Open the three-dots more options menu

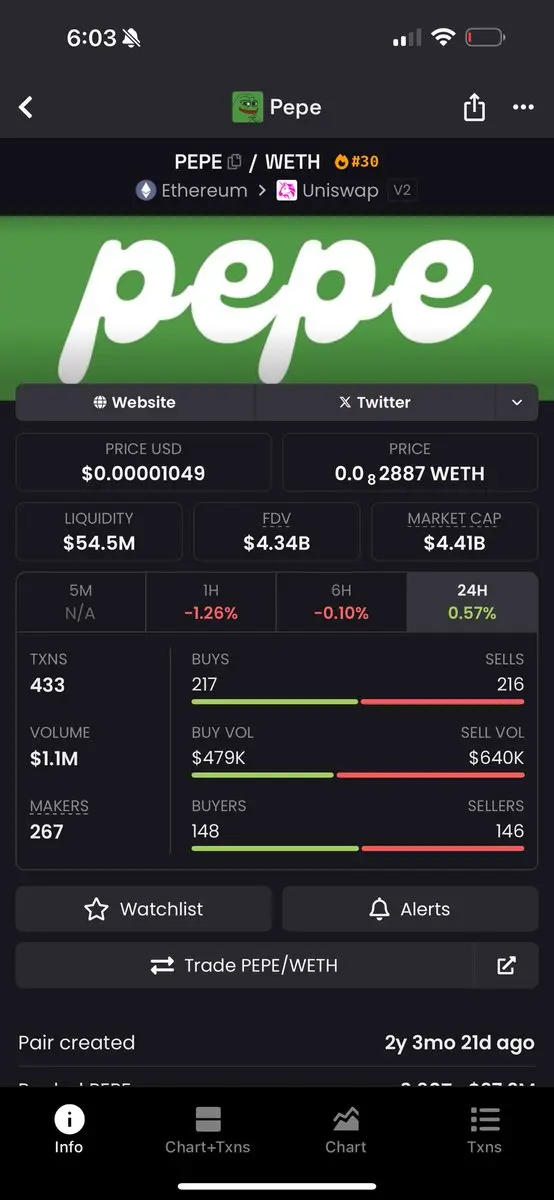(x=523, y=108)
